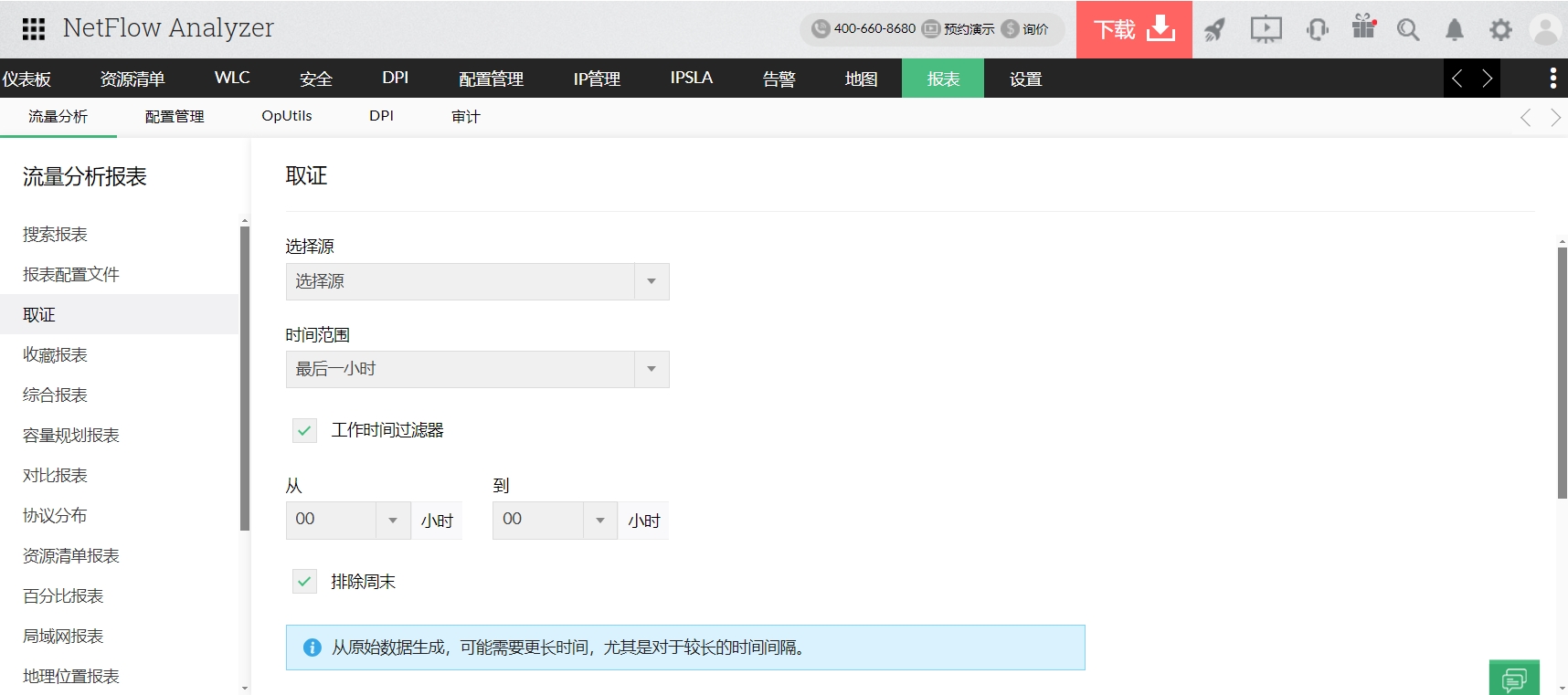Open the gift box icon
Screen dimensions: 1568x695
click(1364, 26)
